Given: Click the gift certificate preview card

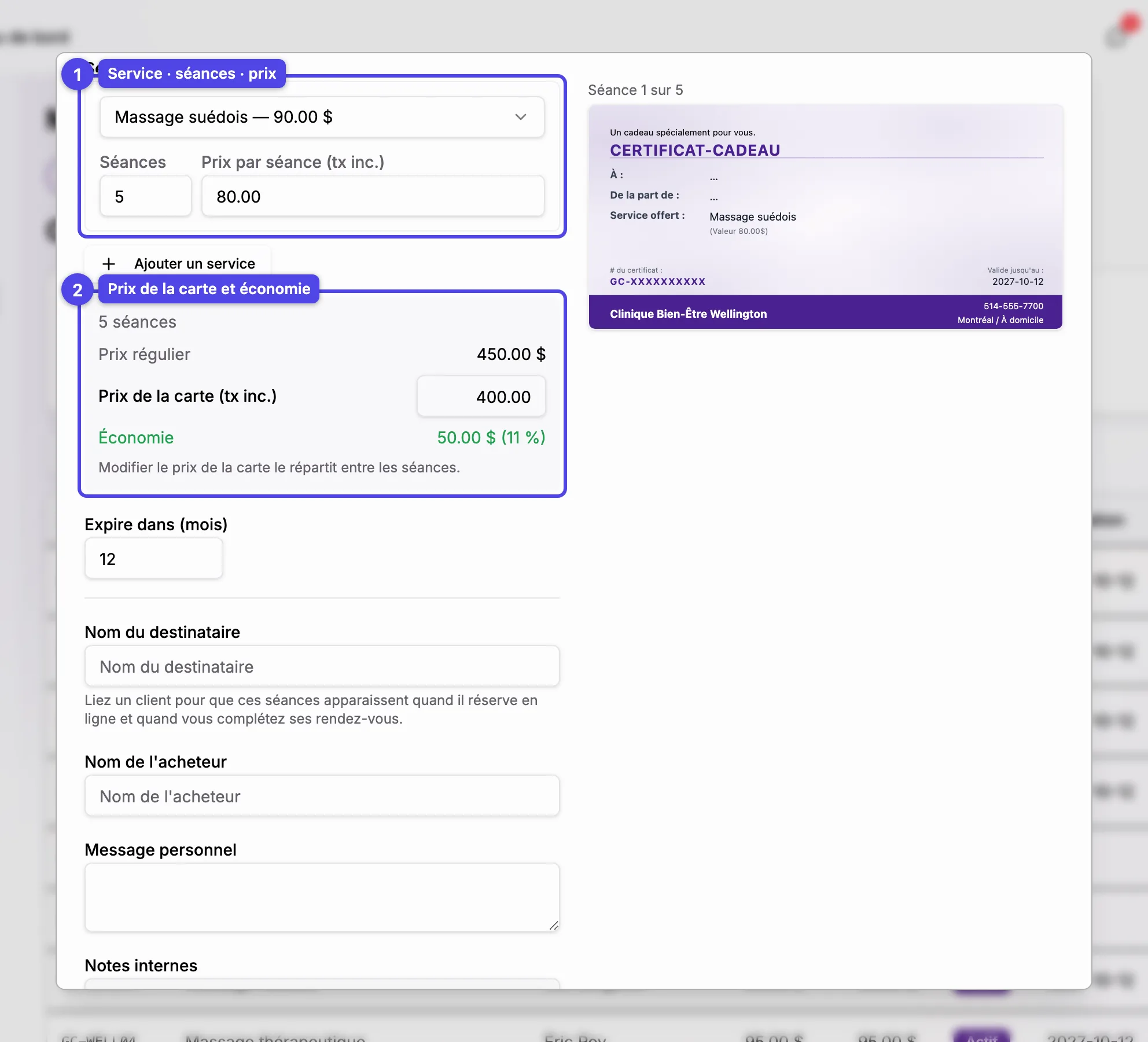Looking at the screenshot, I should tap(826, 217).
